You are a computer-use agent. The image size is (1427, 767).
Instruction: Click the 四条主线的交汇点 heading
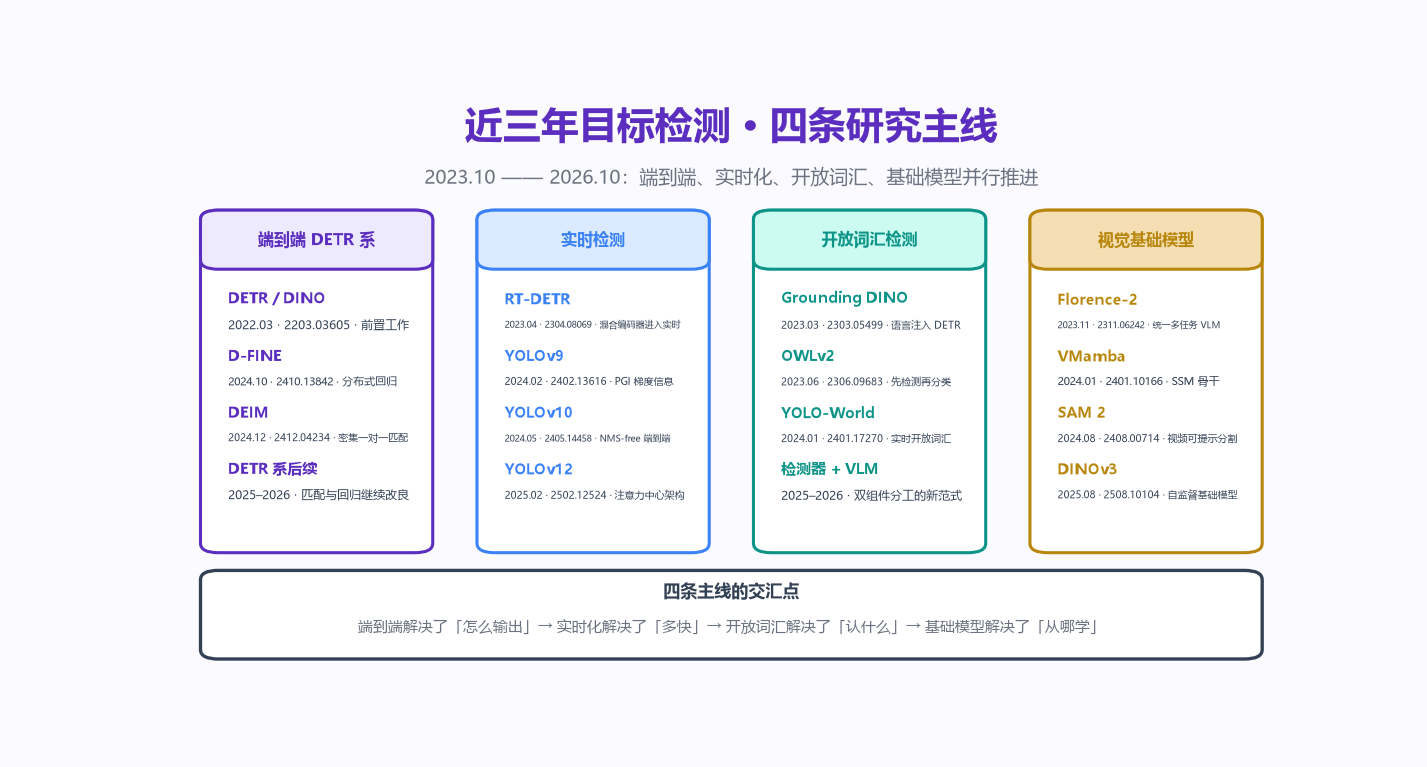click(x=731, y=592)
